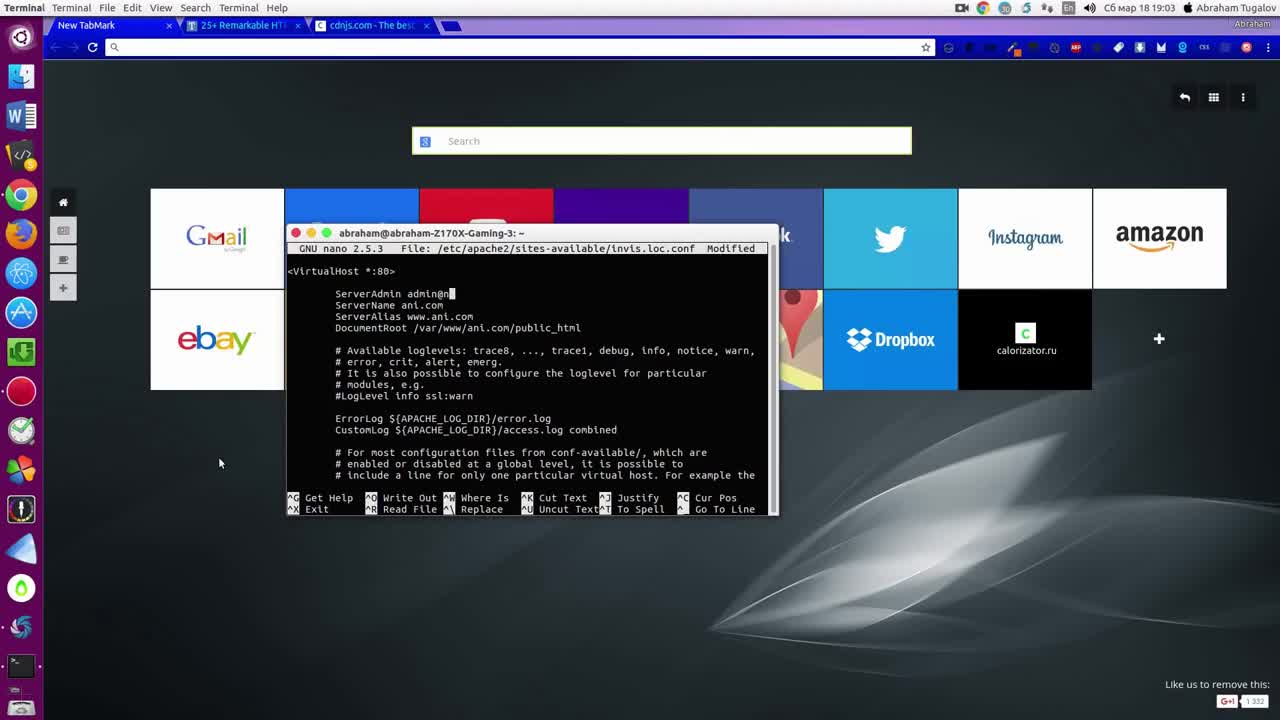Click the sidebar plus icon below the home icon
This screenshot has width=1280, height=720.
[63, 288]
